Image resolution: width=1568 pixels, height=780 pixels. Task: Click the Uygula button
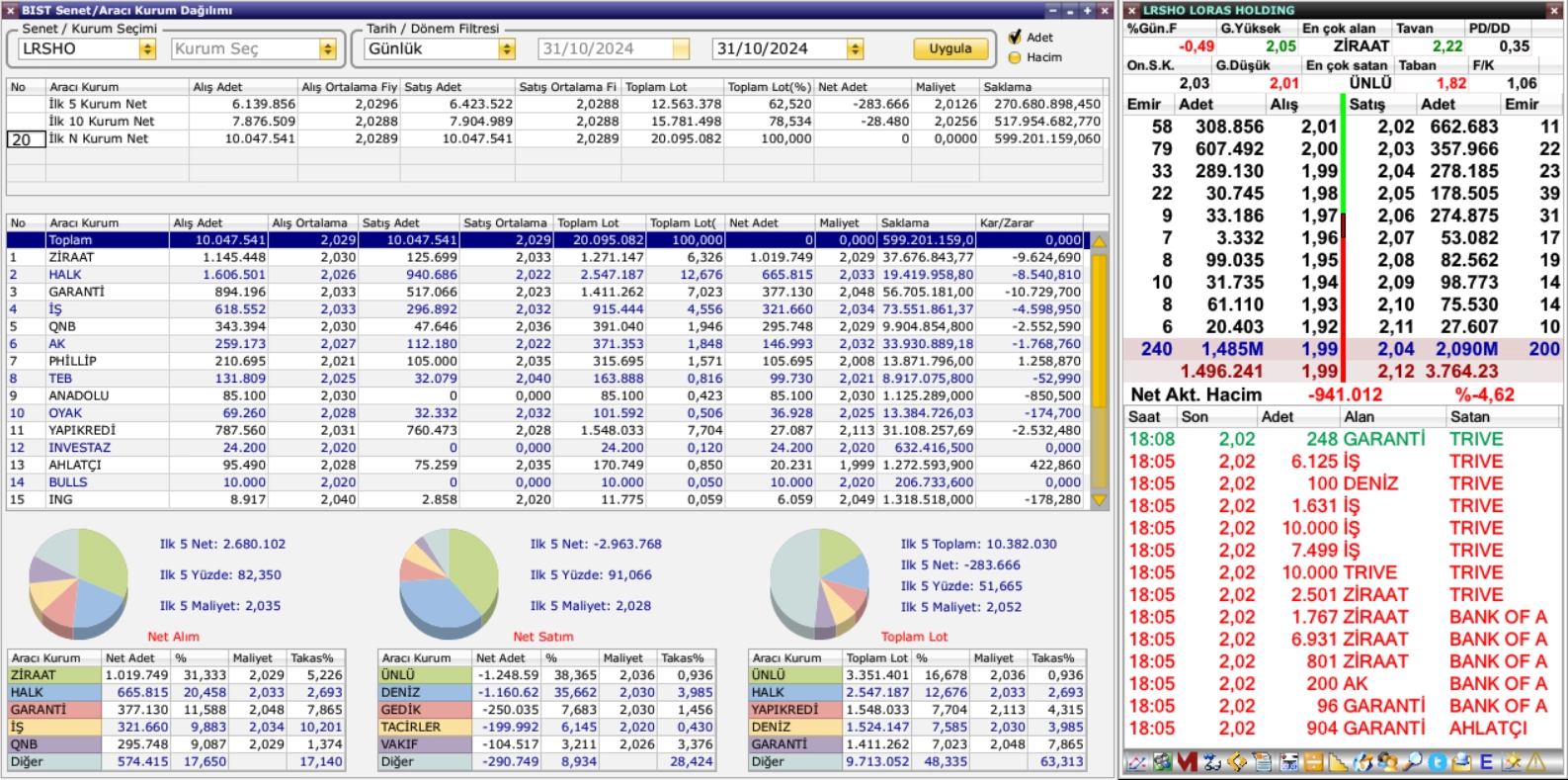pyautogui.click(x=950, y=48)
